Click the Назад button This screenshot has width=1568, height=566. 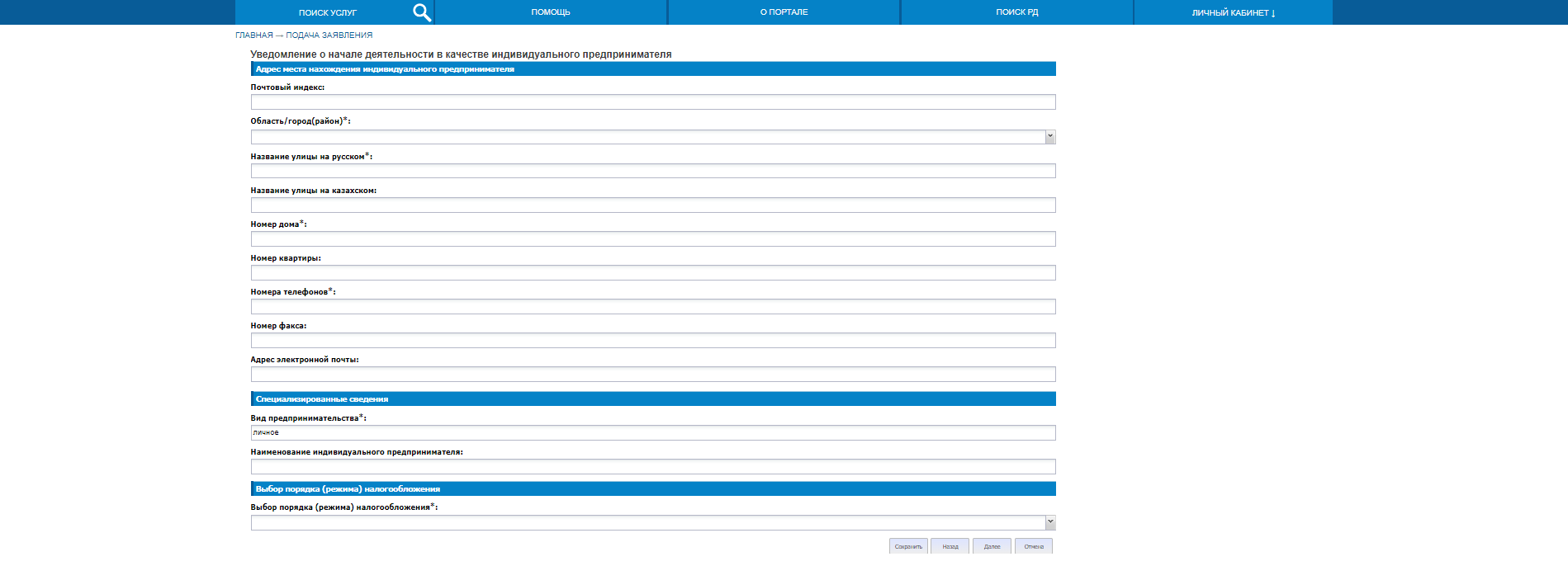tap(950, 546)
